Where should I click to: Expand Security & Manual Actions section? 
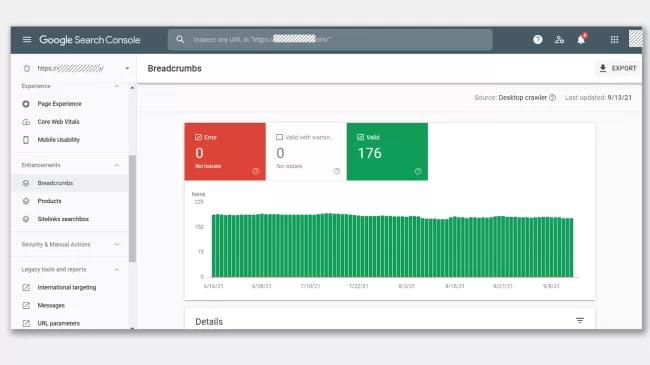coord(116,244)
